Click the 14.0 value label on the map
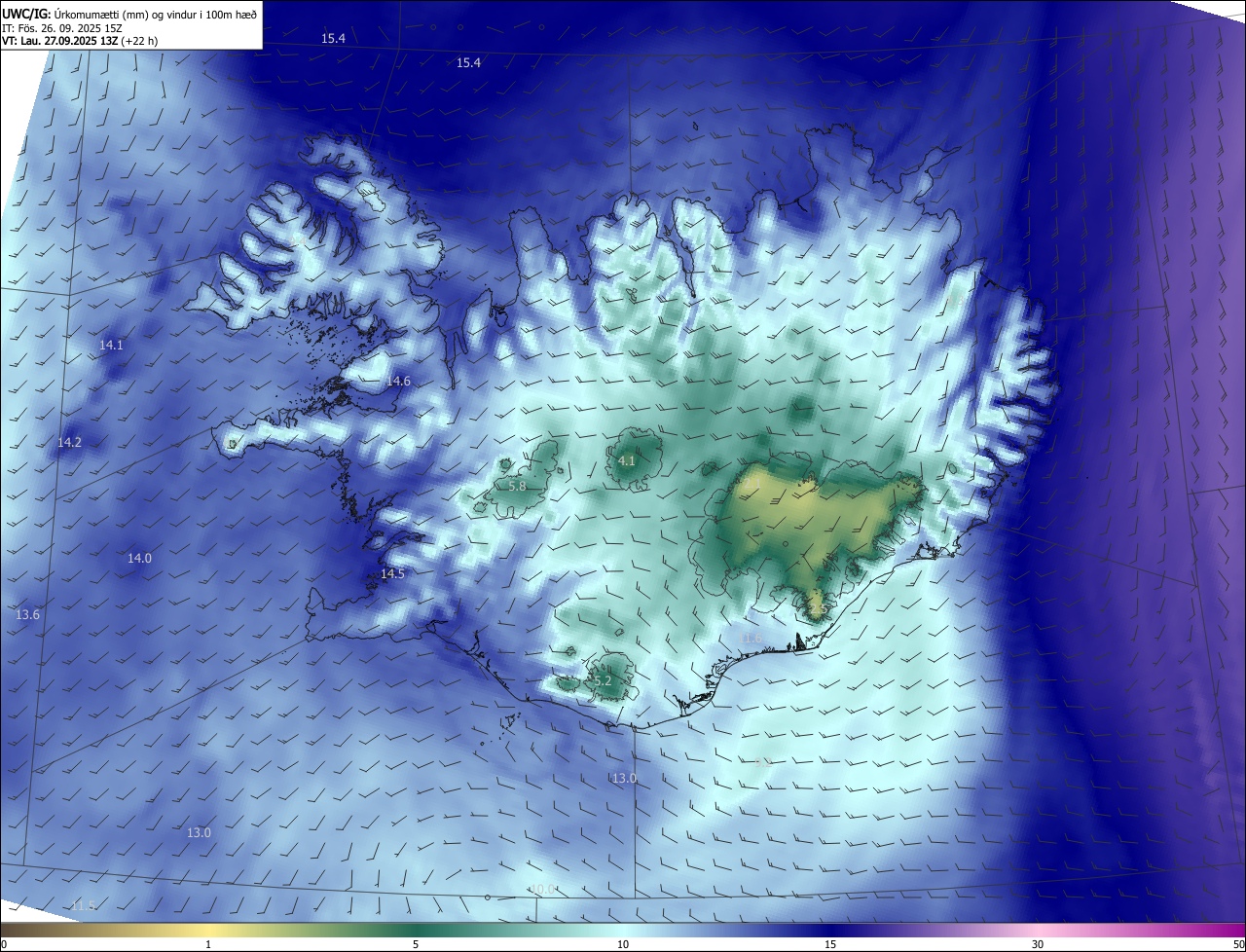Image resolution: width=1246 pixels, height=952 pixels. [x=139, y=558]
